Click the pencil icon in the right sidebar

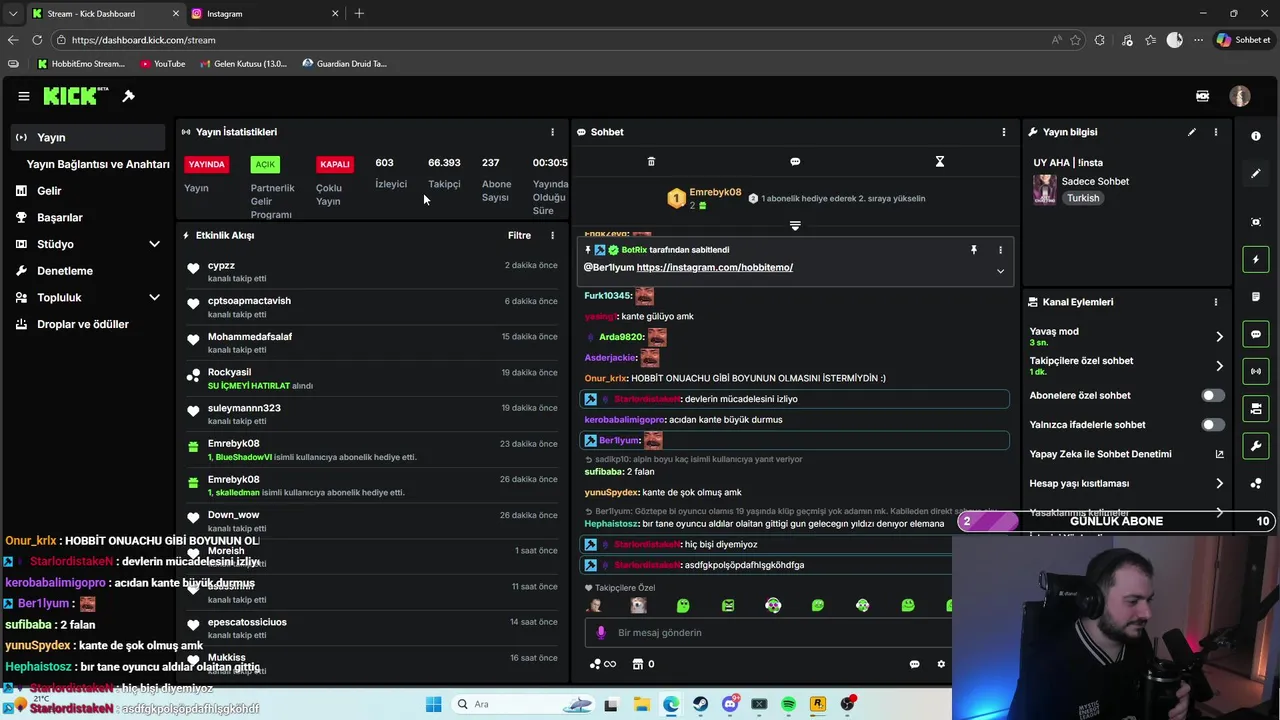1256,173
